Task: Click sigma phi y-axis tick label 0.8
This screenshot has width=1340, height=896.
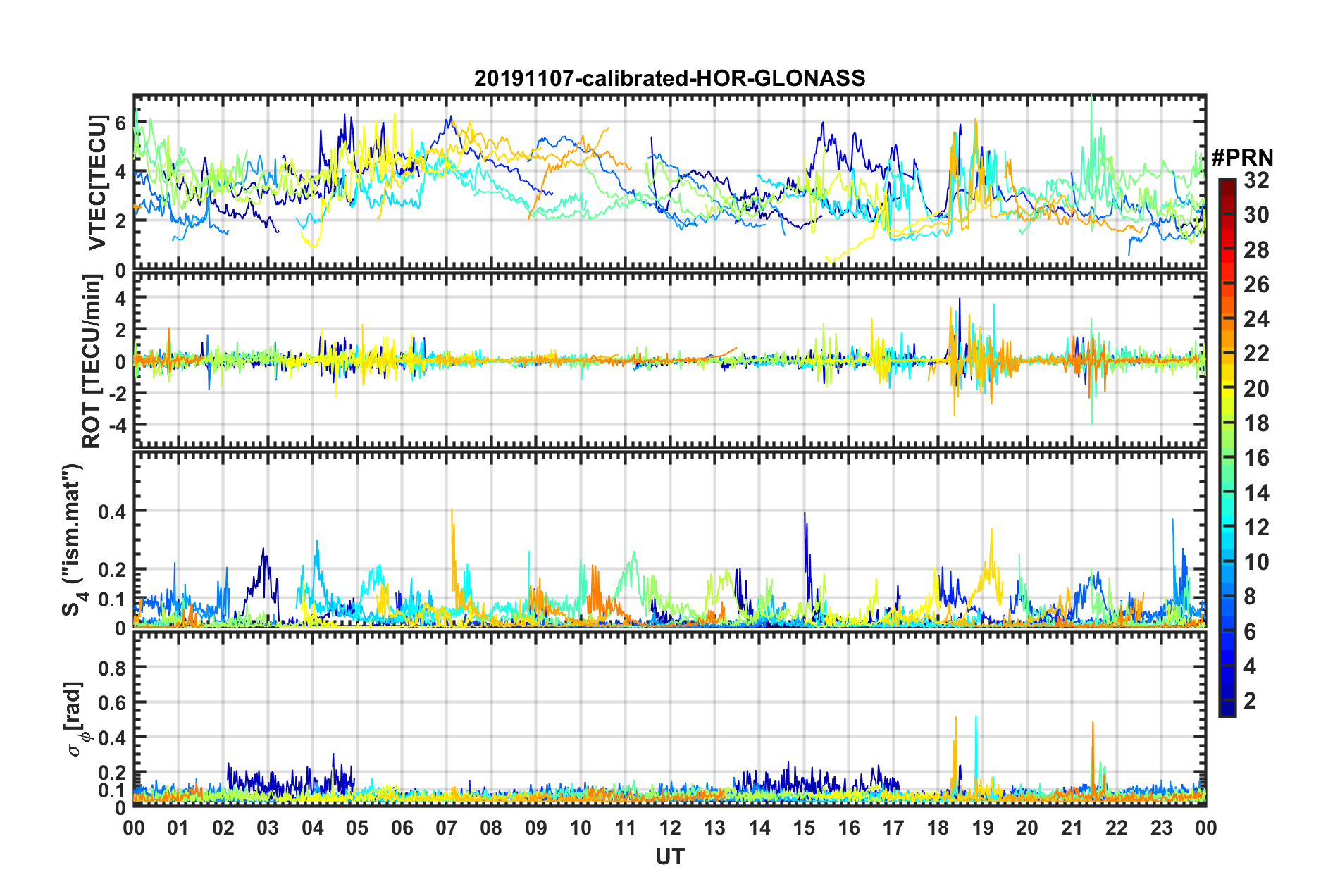Action: pyautogui.click(x=112, y=668)
